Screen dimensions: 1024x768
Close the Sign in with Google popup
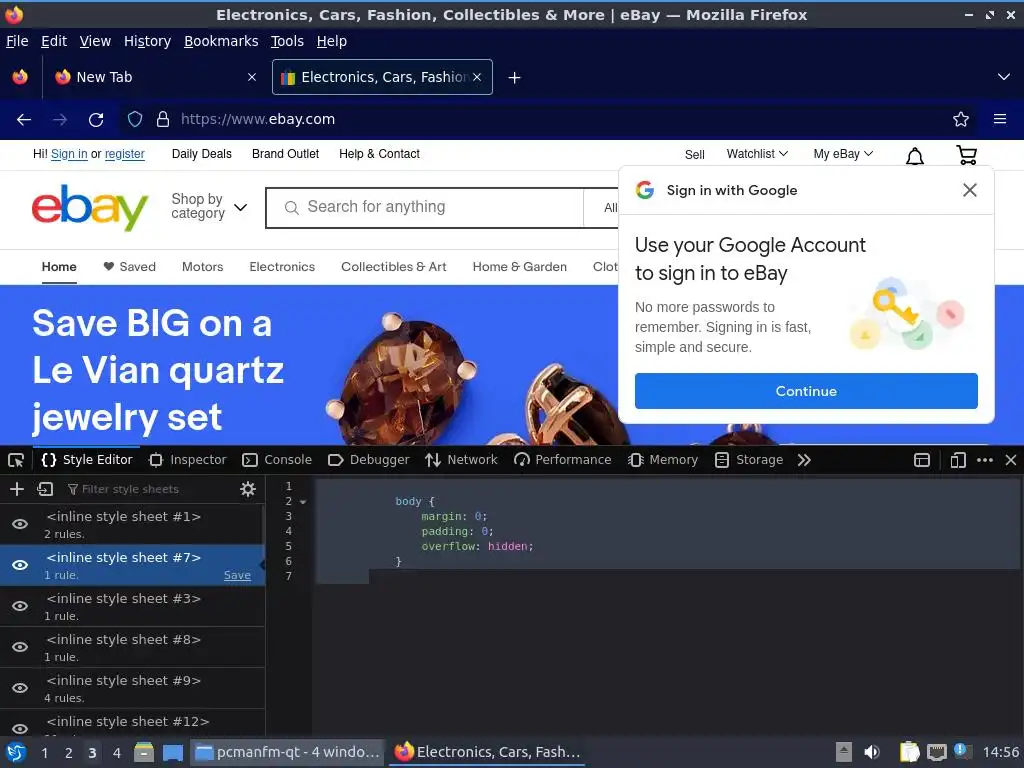[970, 190]
